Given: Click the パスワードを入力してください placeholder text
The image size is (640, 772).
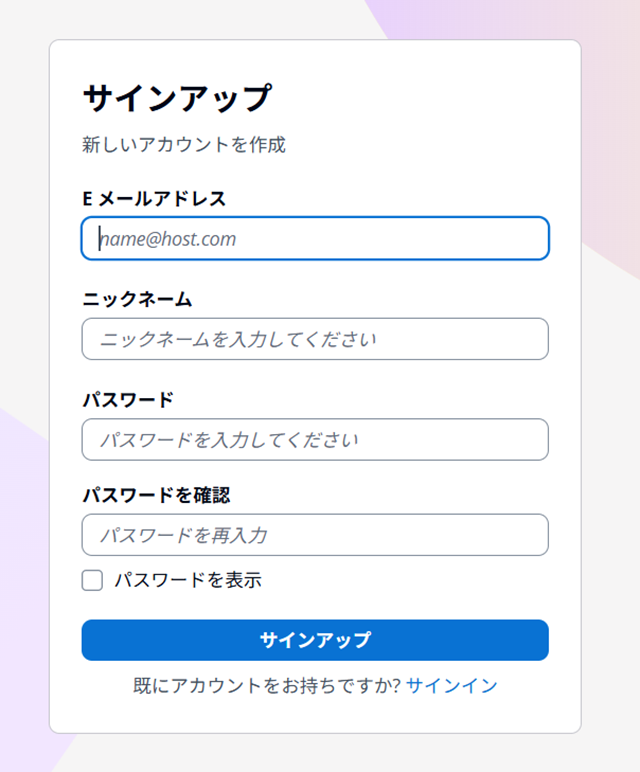Looking at the screenshot, I should click(x=229, y=439).
